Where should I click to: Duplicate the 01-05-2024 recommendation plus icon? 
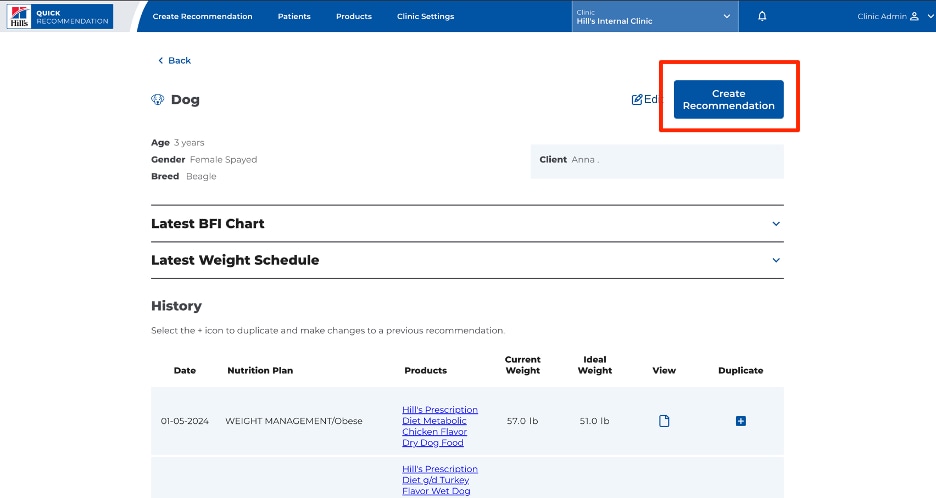pyautogui.click(x=740, y=421)
